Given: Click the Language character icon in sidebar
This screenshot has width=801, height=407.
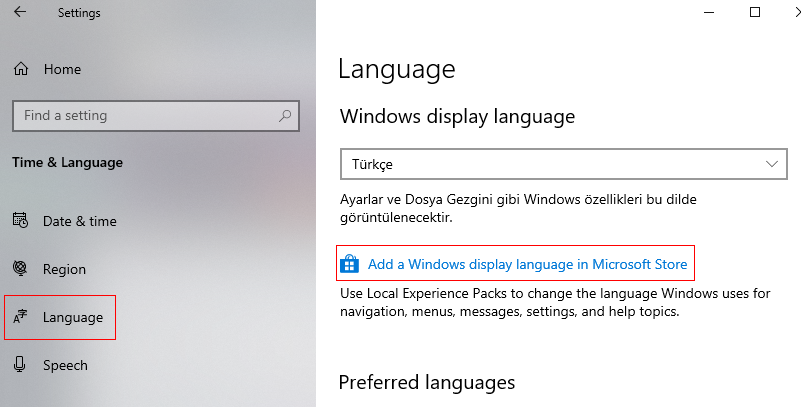Looking at the screenshot, I should pyautogui.click(x=20, y=317).
